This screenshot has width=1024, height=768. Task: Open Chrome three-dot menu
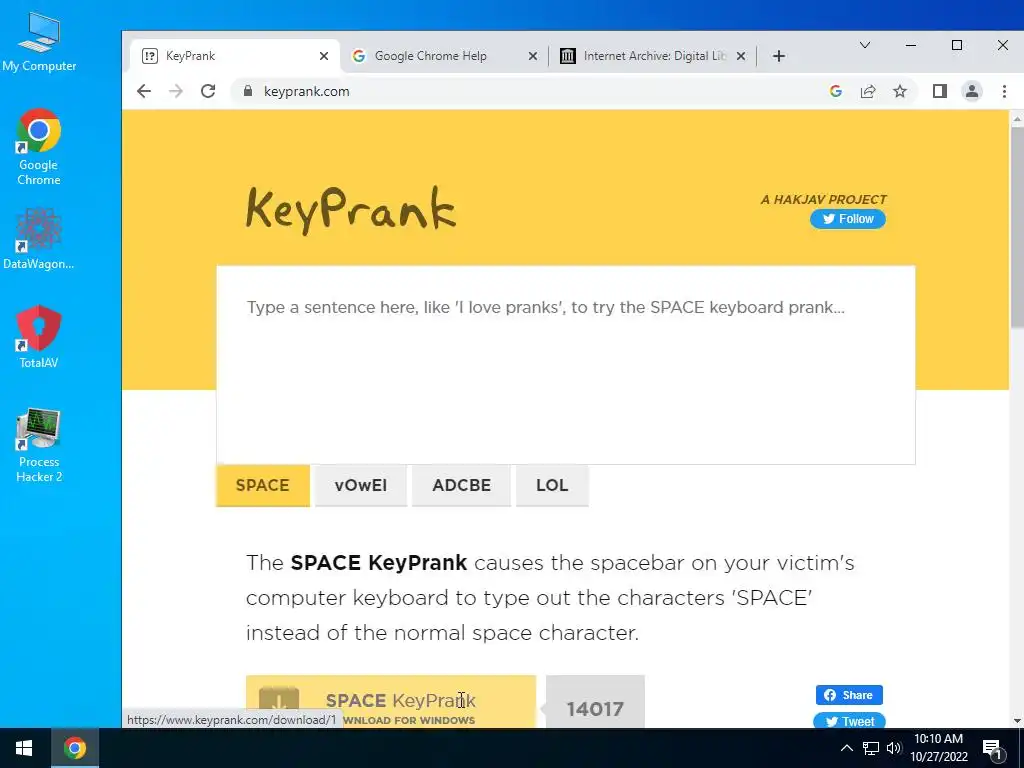point(1004,91)
